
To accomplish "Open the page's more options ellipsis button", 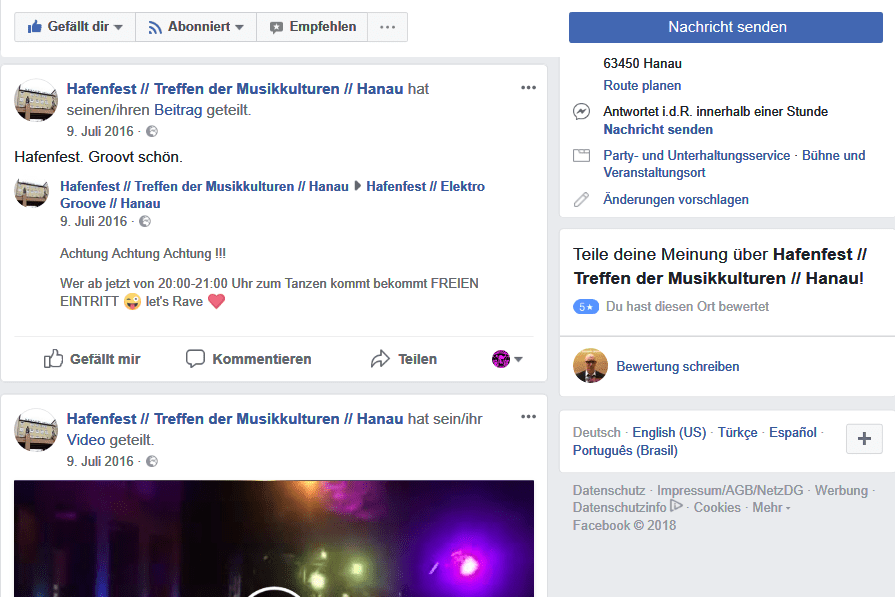I will [387, 27].
